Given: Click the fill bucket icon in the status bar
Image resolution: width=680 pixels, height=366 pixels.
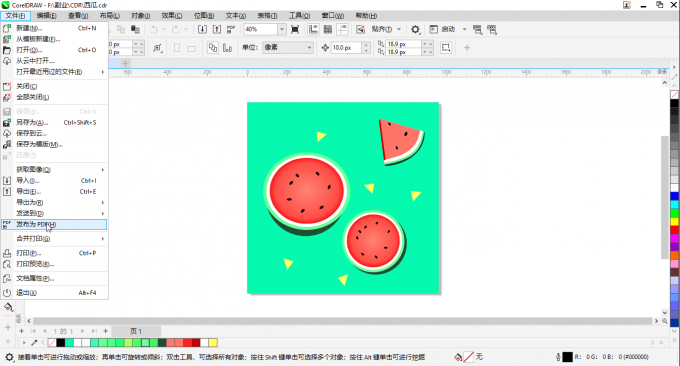Looking at the screenshot, I should (458, 357).
